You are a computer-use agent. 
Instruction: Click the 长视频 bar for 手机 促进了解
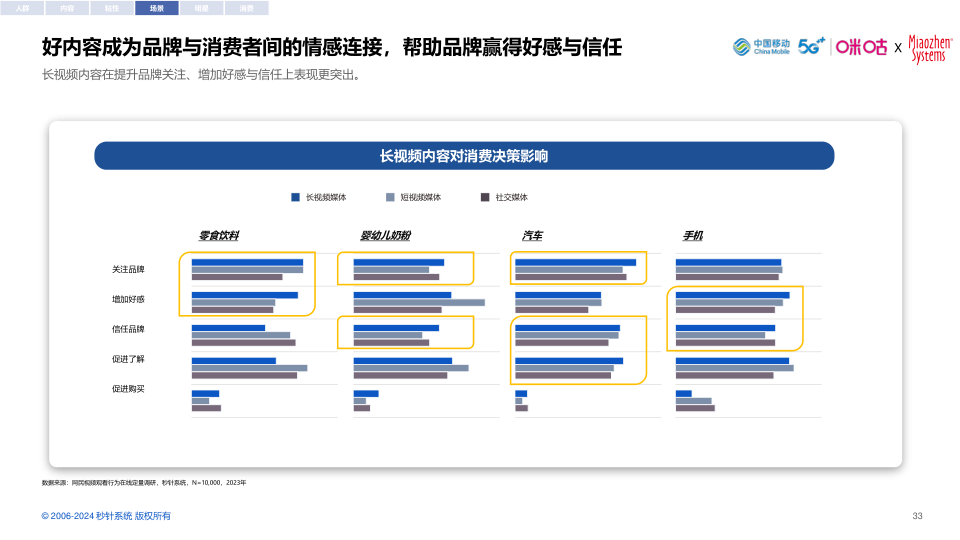(x=732, y=361)
